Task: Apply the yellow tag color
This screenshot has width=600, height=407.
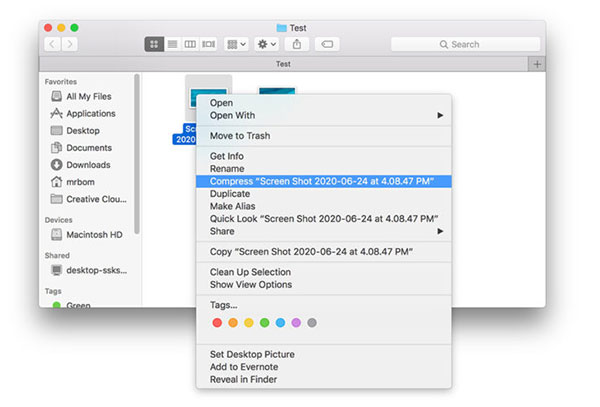Action: [x=249, y=323]
